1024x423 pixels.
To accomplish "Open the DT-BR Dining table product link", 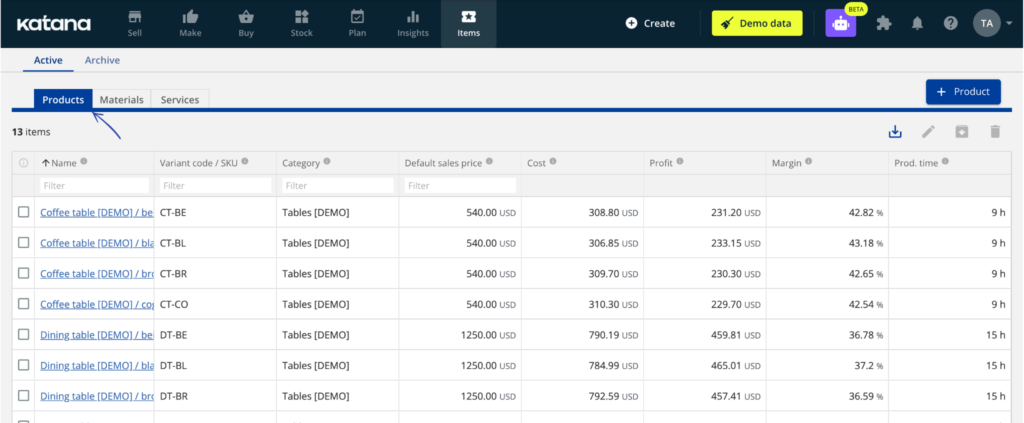I will (97, 396).
